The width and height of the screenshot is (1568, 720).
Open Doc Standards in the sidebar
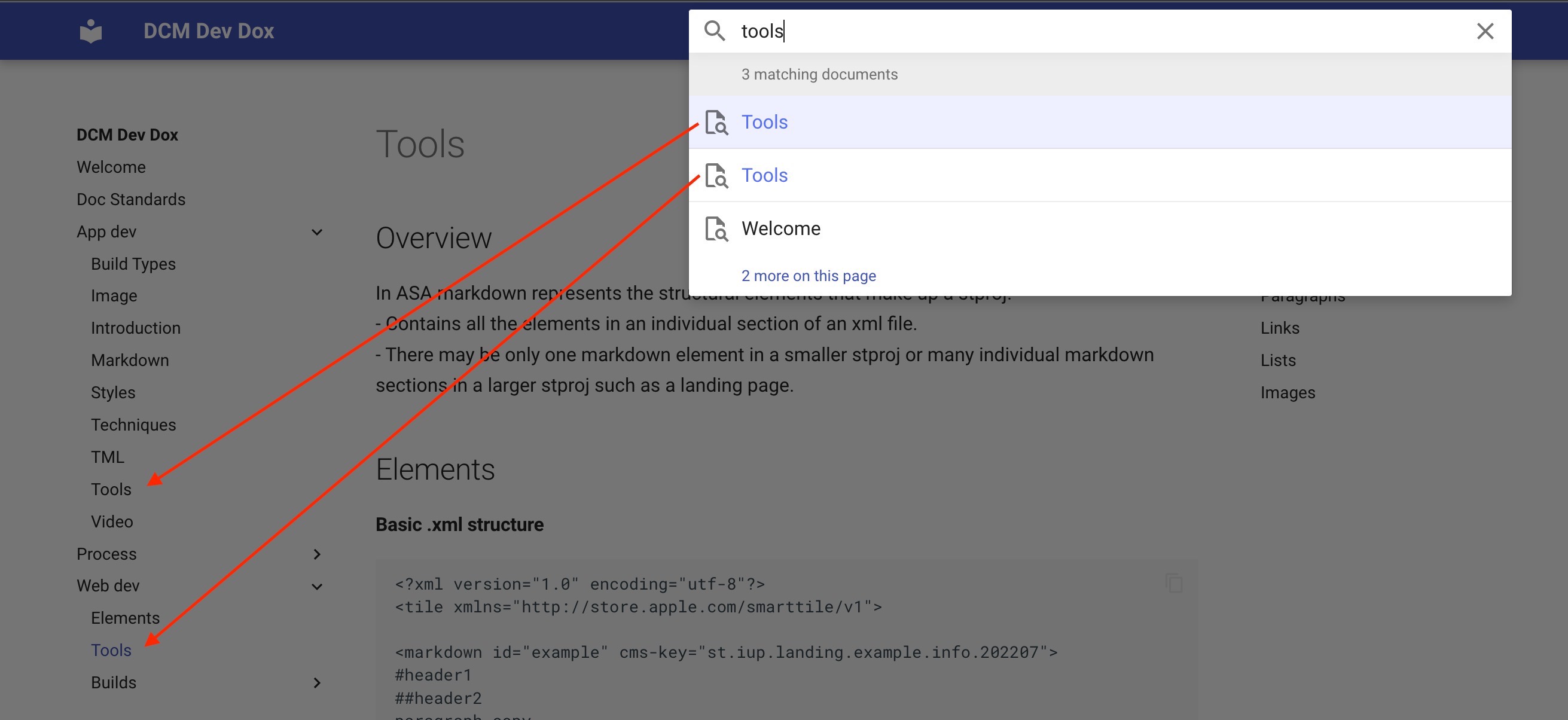click(131, 200)
